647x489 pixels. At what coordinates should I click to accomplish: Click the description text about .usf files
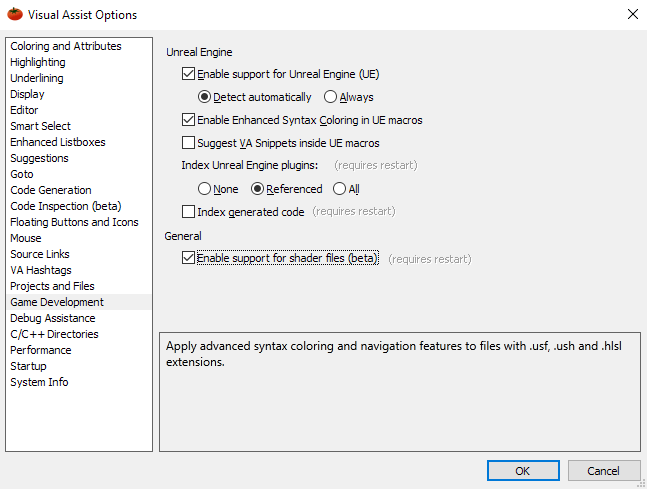(394, 354)
